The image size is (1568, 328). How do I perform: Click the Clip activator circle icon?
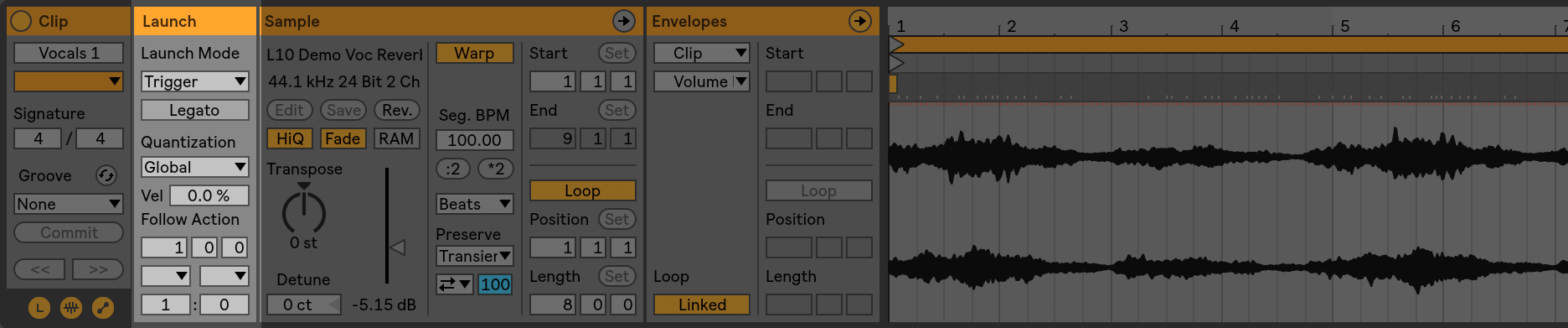click(x=22, y=21)
